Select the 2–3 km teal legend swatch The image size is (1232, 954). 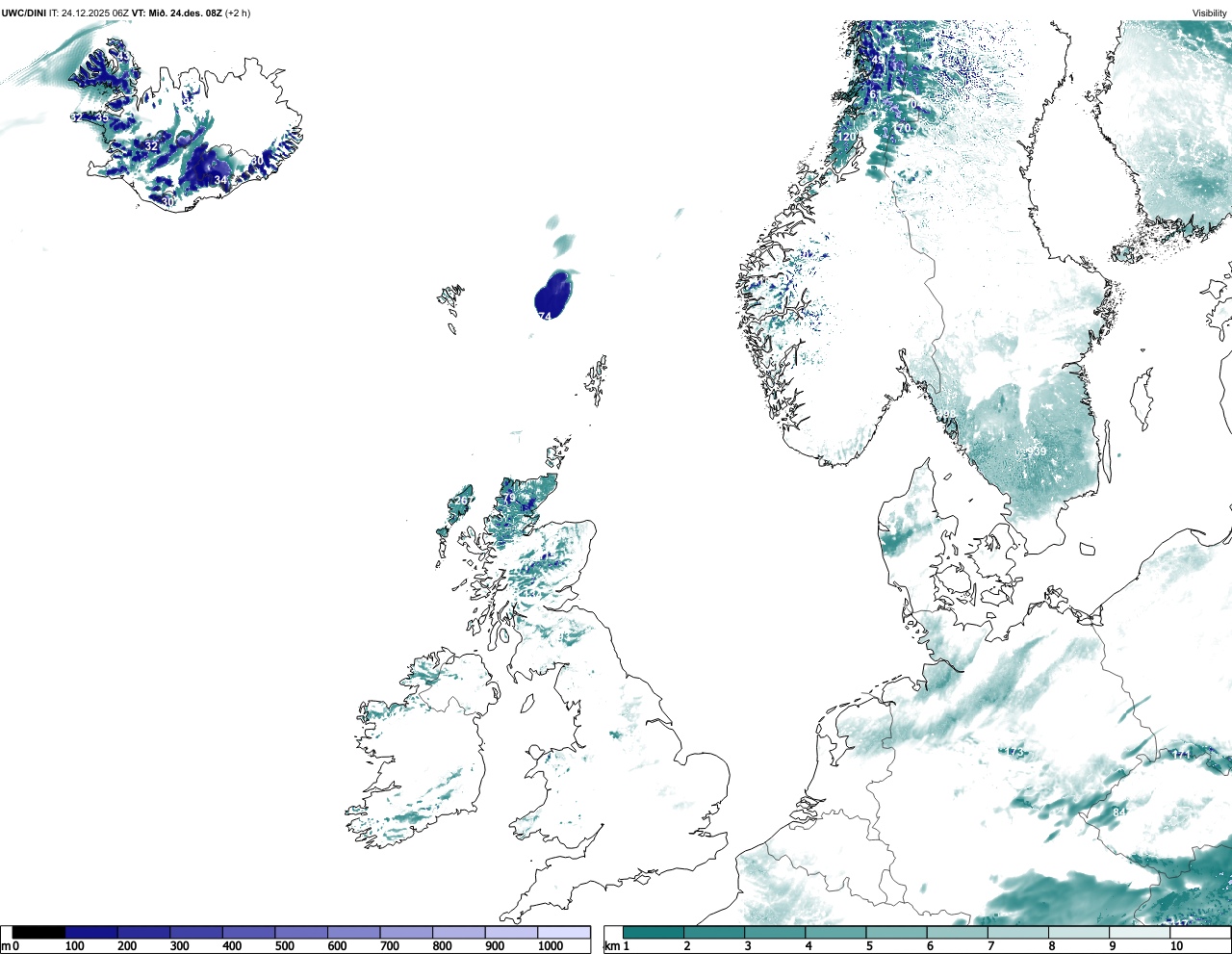tap(714, 932)
